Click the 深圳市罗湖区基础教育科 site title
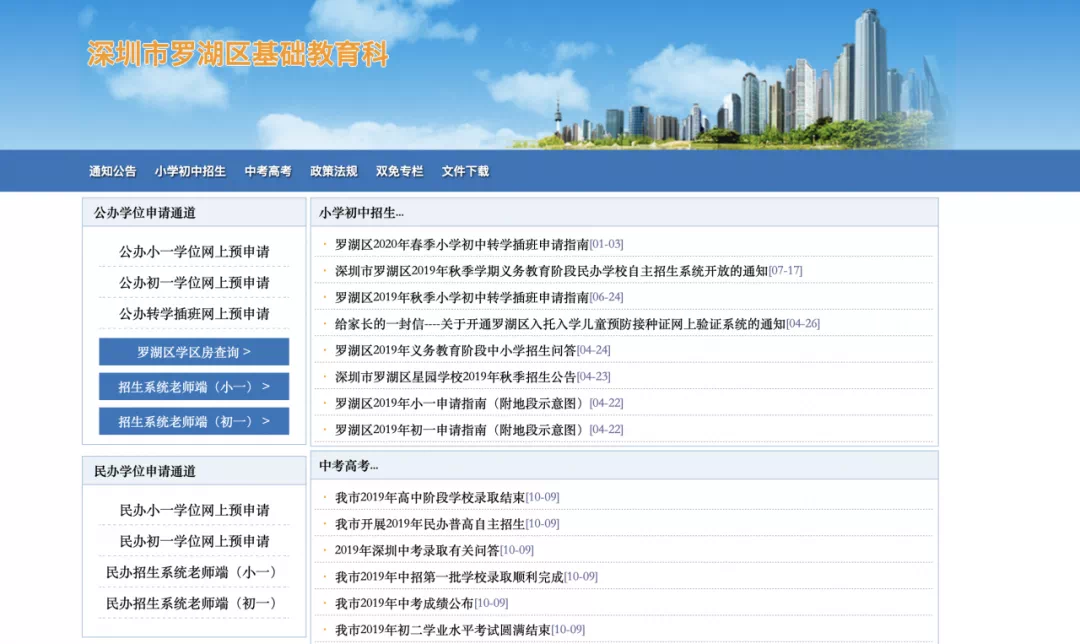Image resolution: width=1080 pixels, height=644 pixels. [x=238, y=55]
